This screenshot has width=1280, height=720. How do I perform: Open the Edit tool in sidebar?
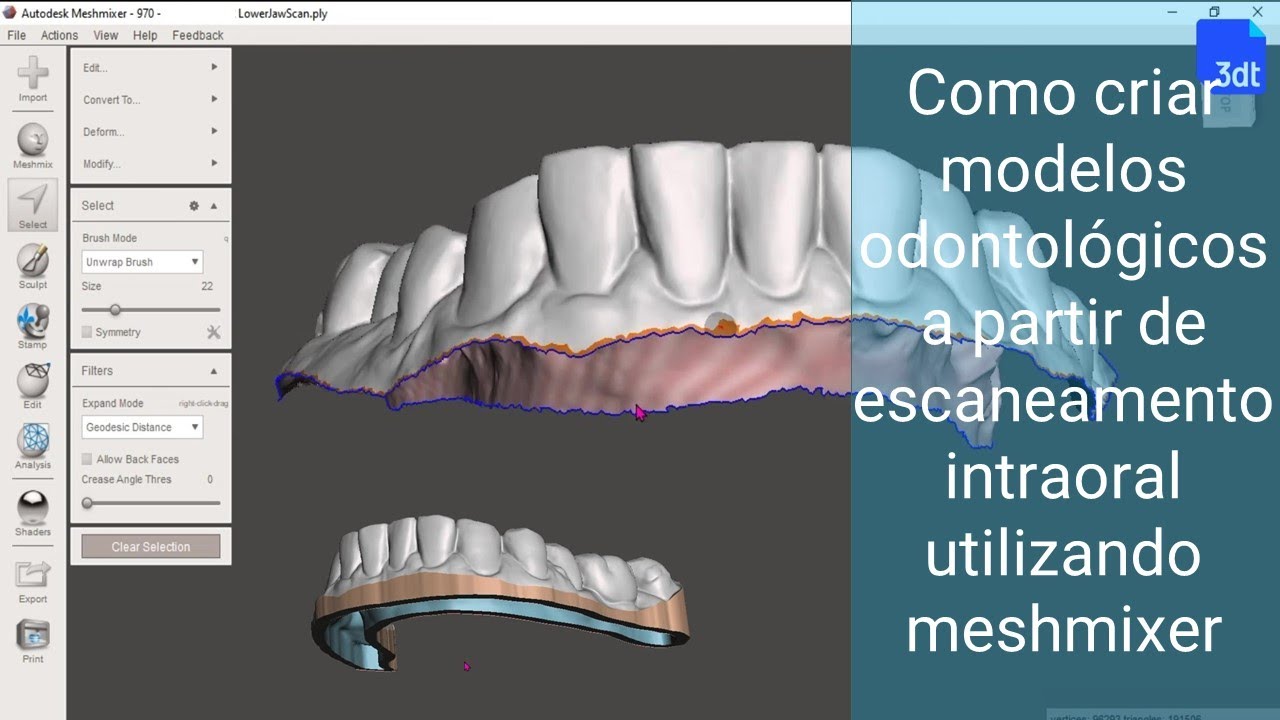[x=33, y=386]
